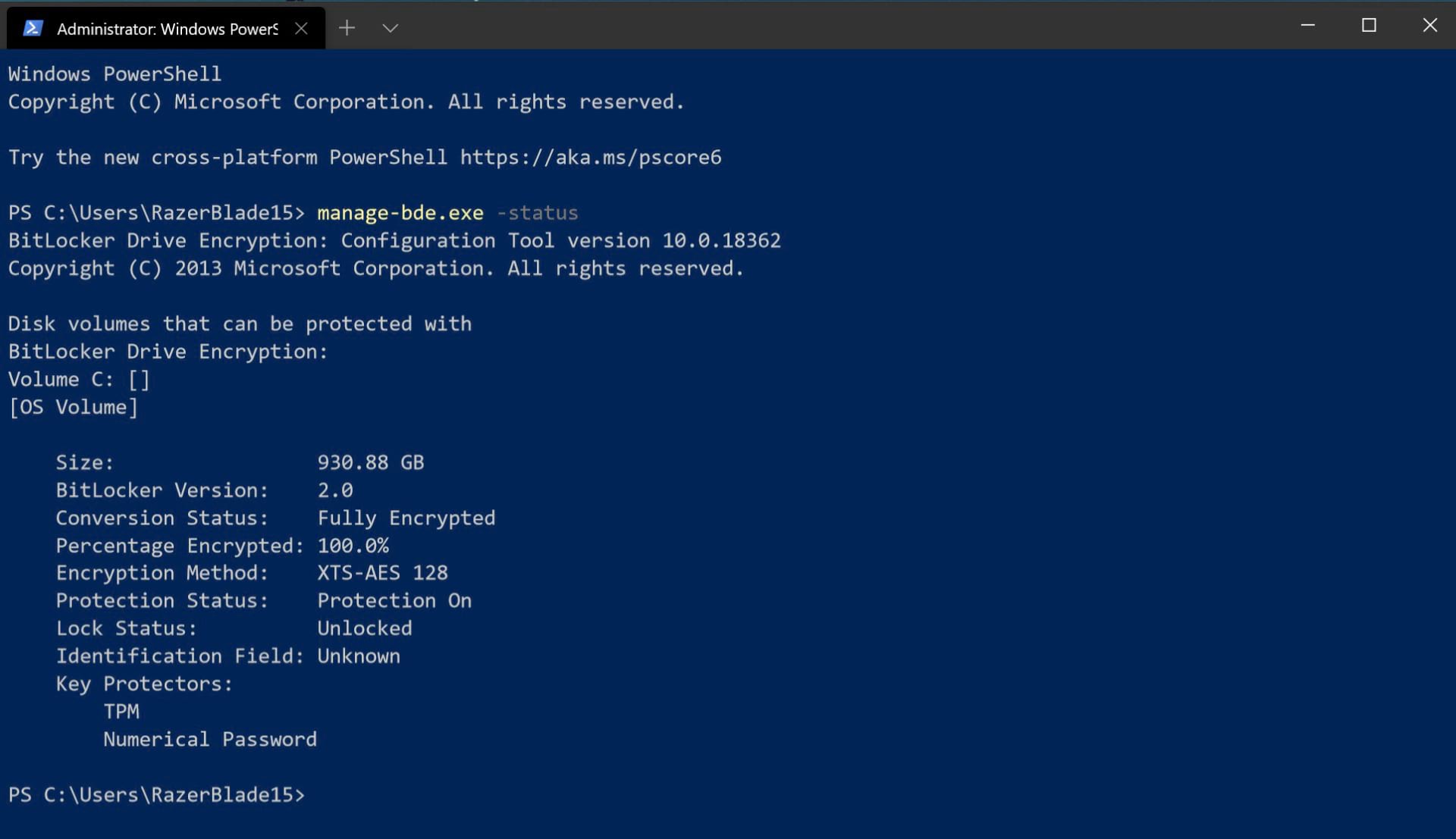
Task: Click the 100.0% Percentage Encrypted value
Action: point(353,545)
